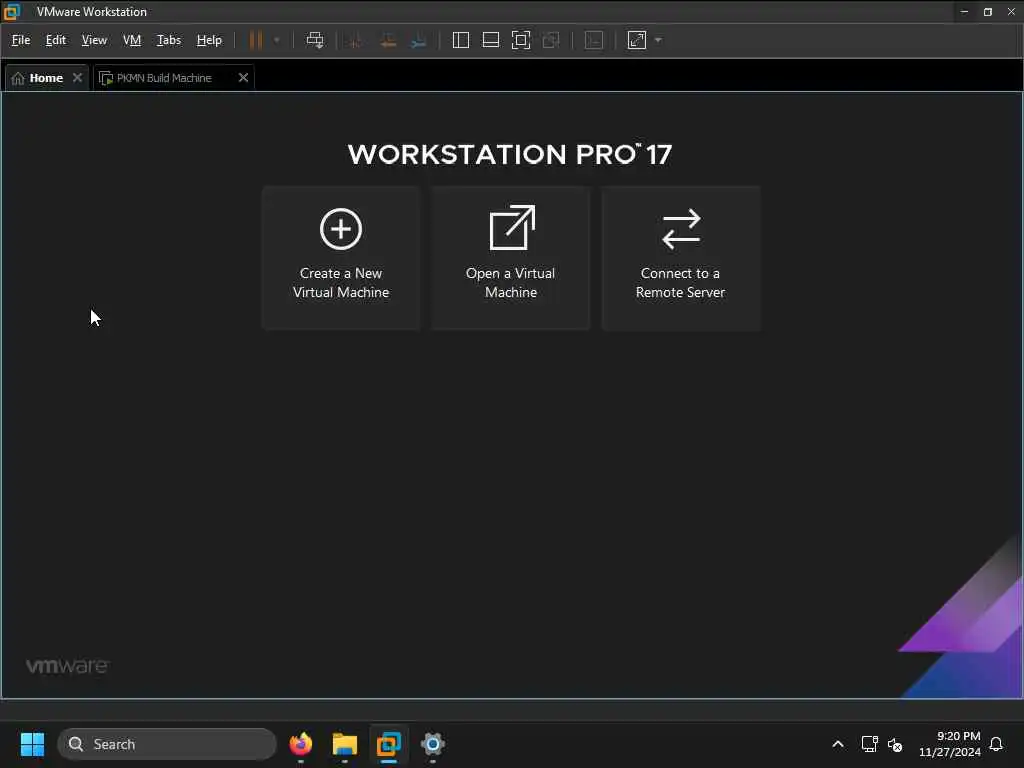The width and height of the screenshot is (1024, 768).
Task: Expand the power options dropdown arrow
Action: 277,40
